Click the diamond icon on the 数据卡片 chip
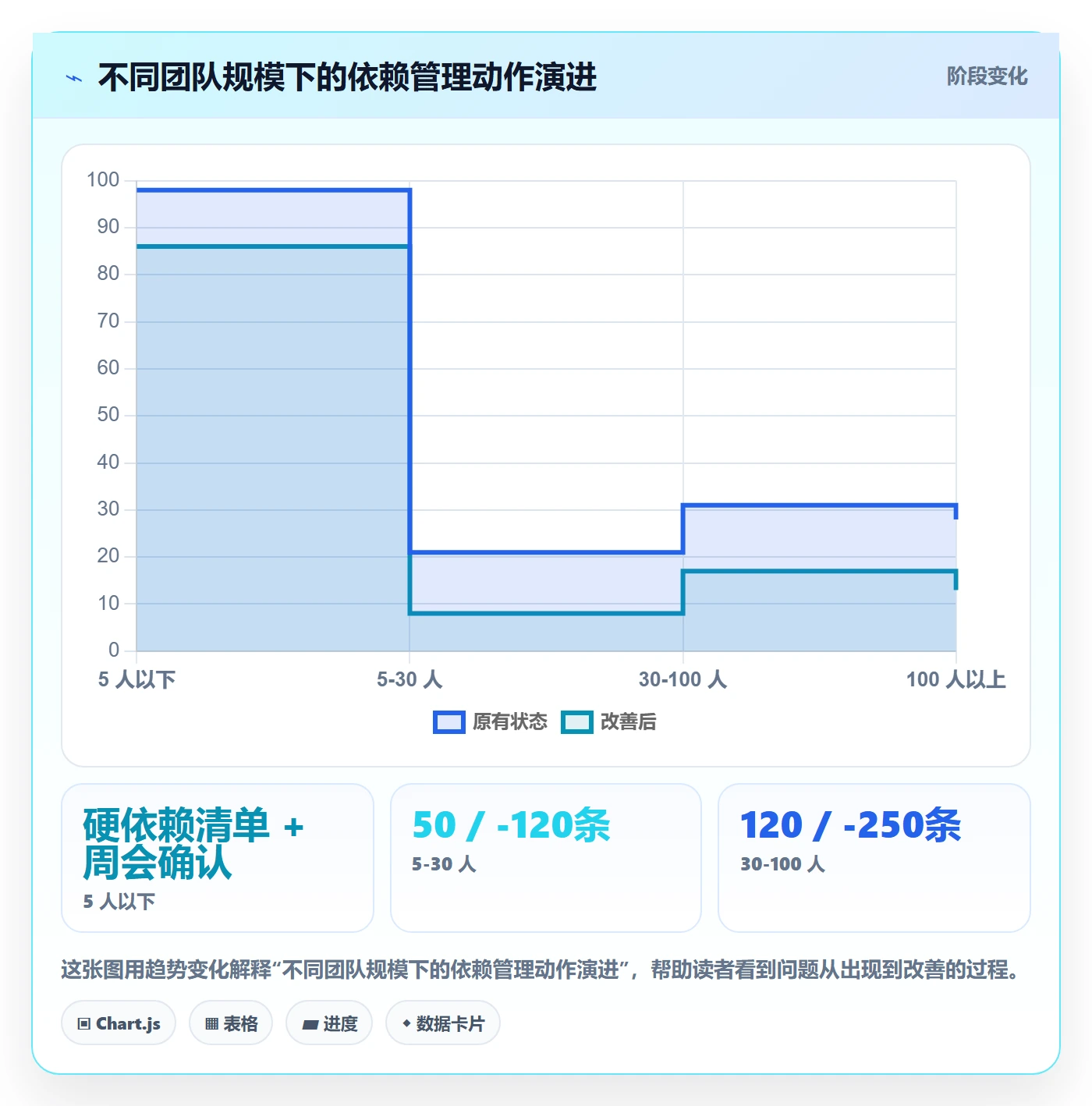 (x=406, y=1023)
